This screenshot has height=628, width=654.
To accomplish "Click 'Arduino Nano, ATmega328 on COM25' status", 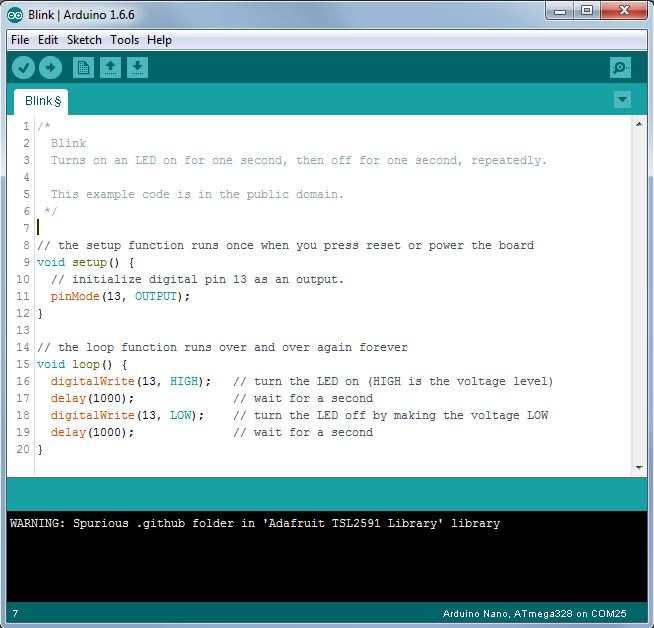I will click(x=534, y=614).
